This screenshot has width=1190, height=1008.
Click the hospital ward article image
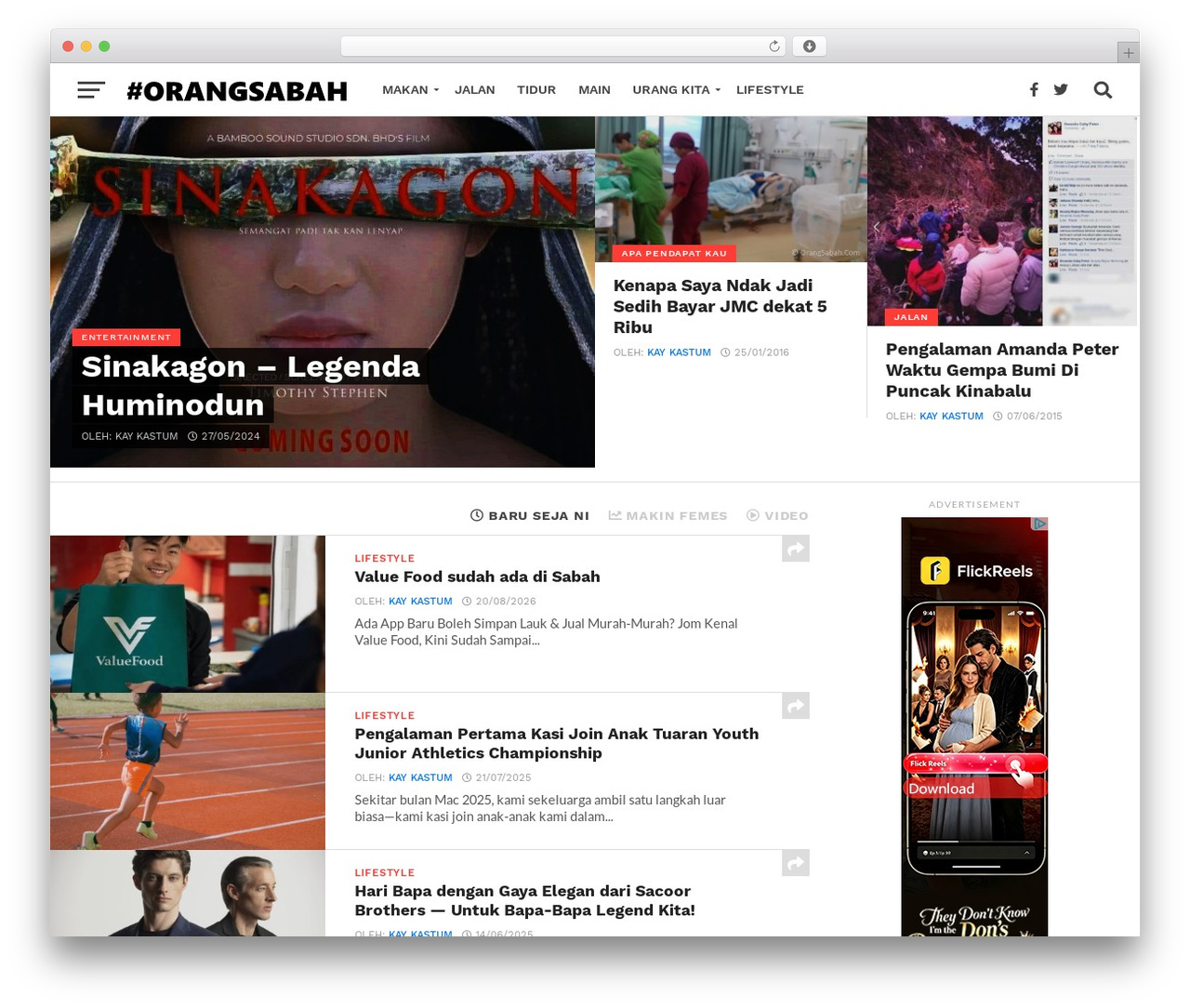coord(731,189)
